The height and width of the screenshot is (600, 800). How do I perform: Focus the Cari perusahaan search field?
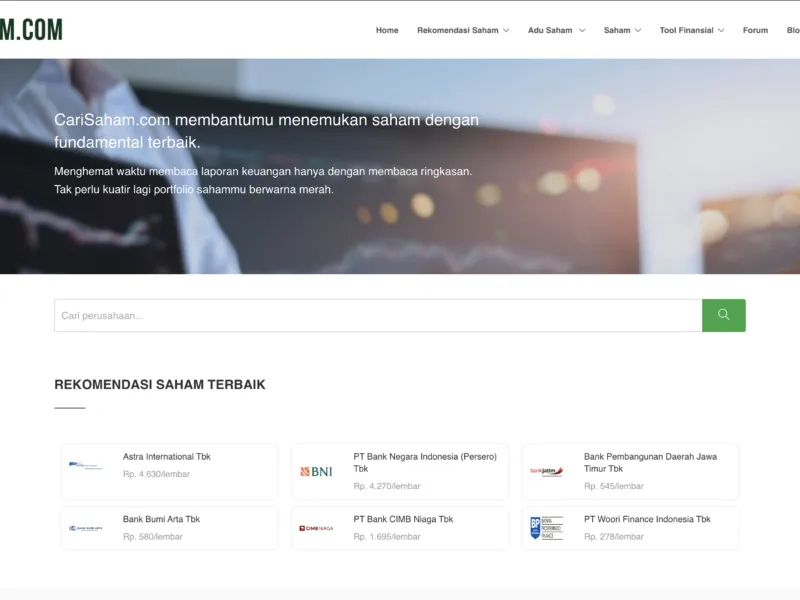[x=378, y=315]
